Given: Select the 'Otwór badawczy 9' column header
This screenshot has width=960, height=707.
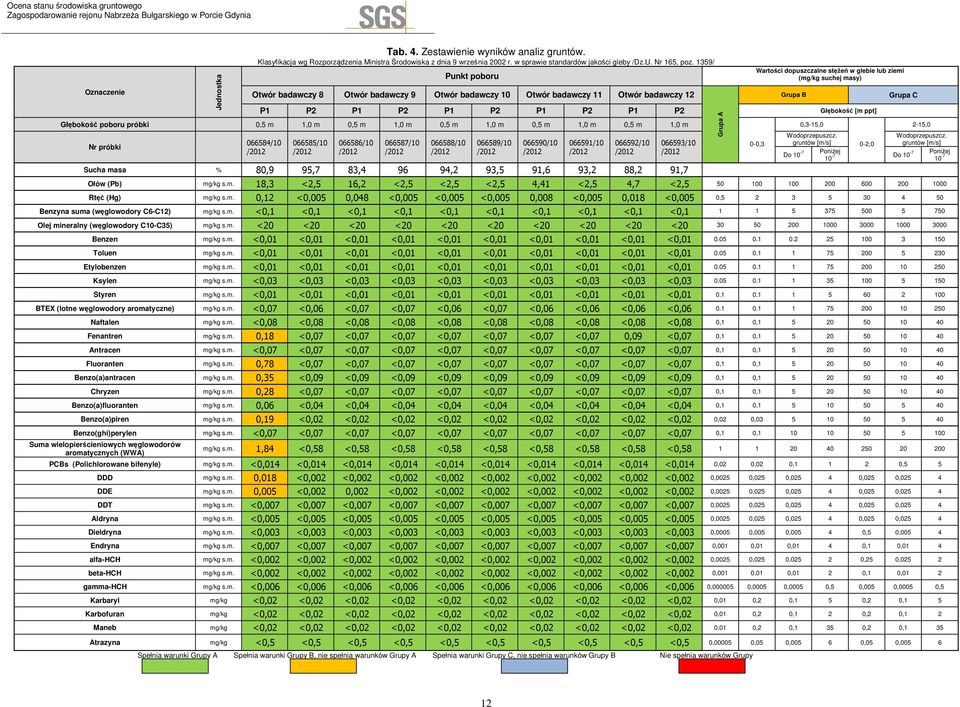Looking at the screenshot, I should tap(380, 95).
